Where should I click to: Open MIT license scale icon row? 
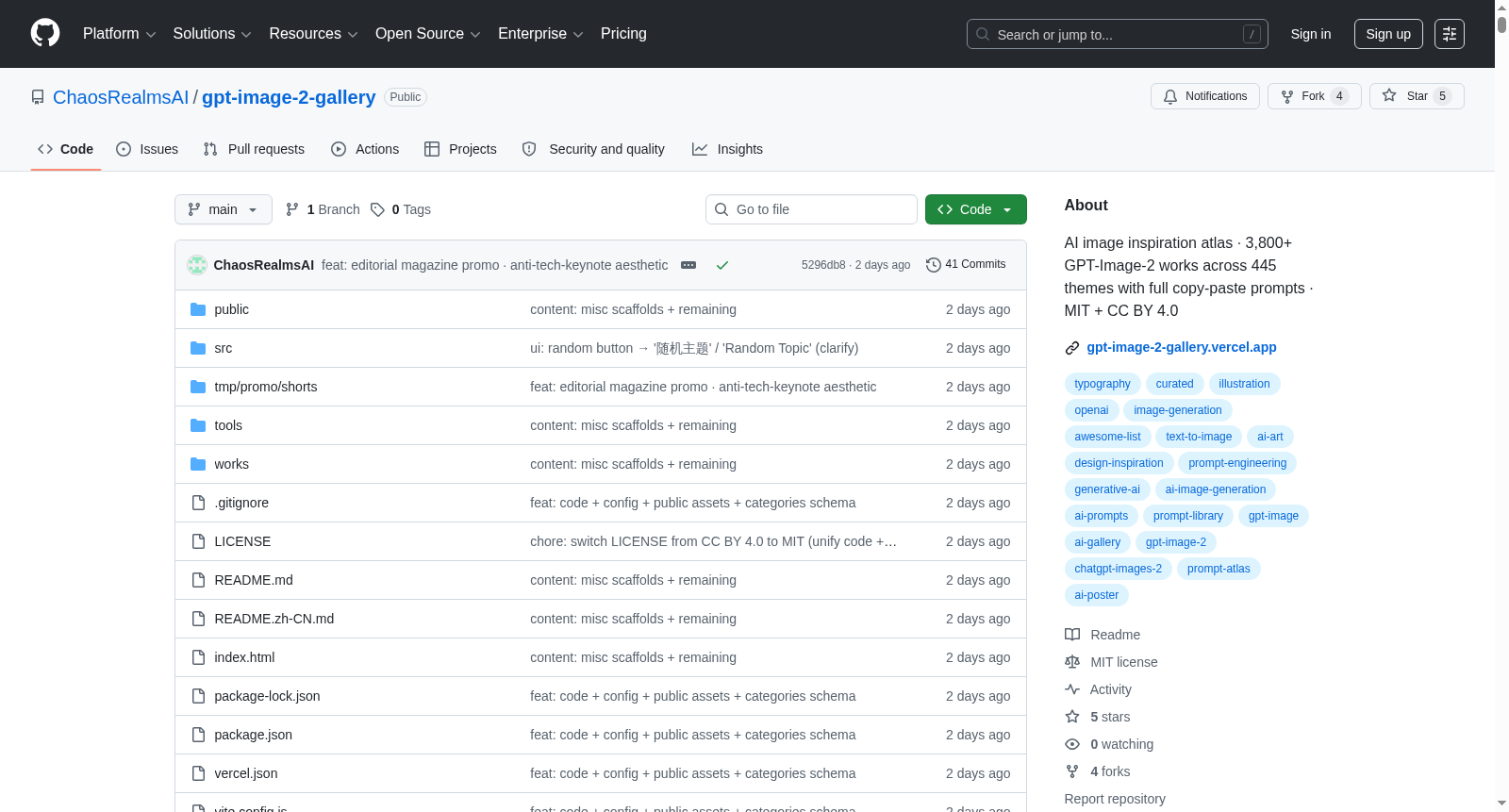tap(1111, 662)
